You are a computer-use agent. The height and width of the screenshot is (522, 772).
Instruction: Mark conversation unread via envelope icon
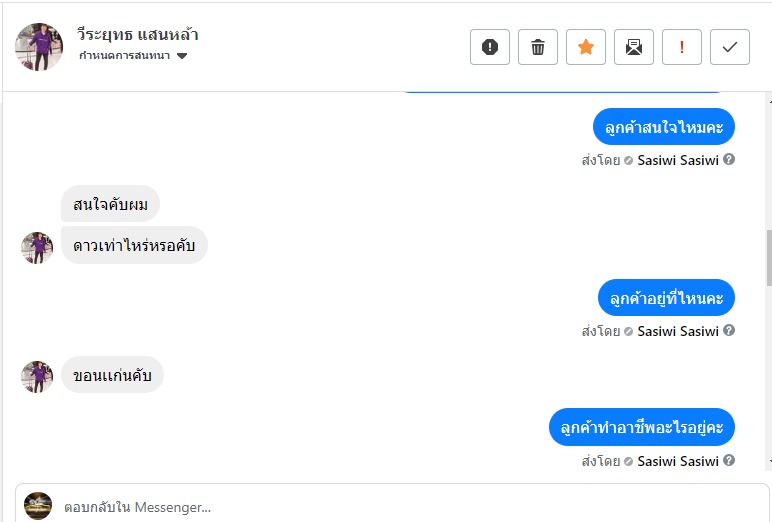point(634,47)
